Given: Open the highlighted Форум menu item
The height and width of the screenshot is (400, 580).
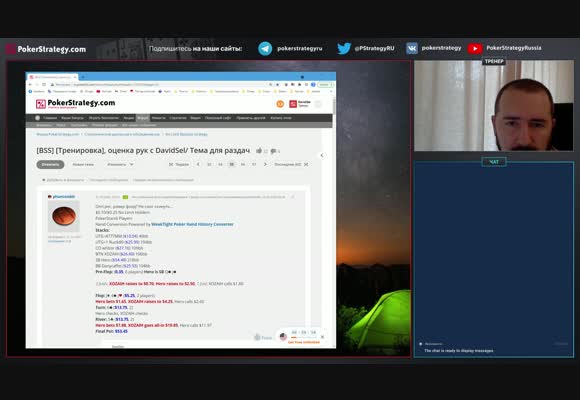Looking at the screenshot, I should (x=142, y=118).
